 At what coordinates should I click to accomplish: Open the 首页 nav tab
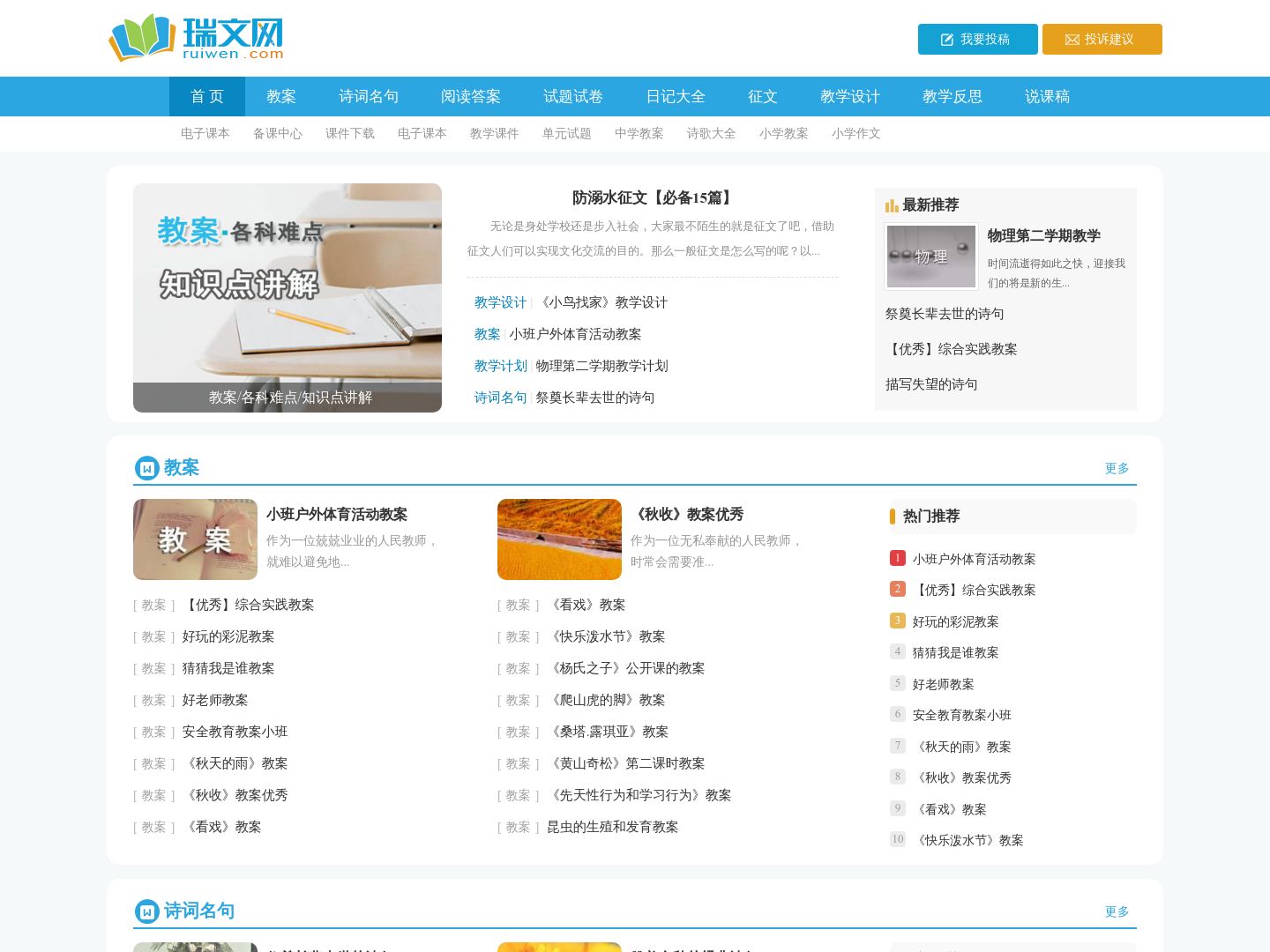(207, 96)
